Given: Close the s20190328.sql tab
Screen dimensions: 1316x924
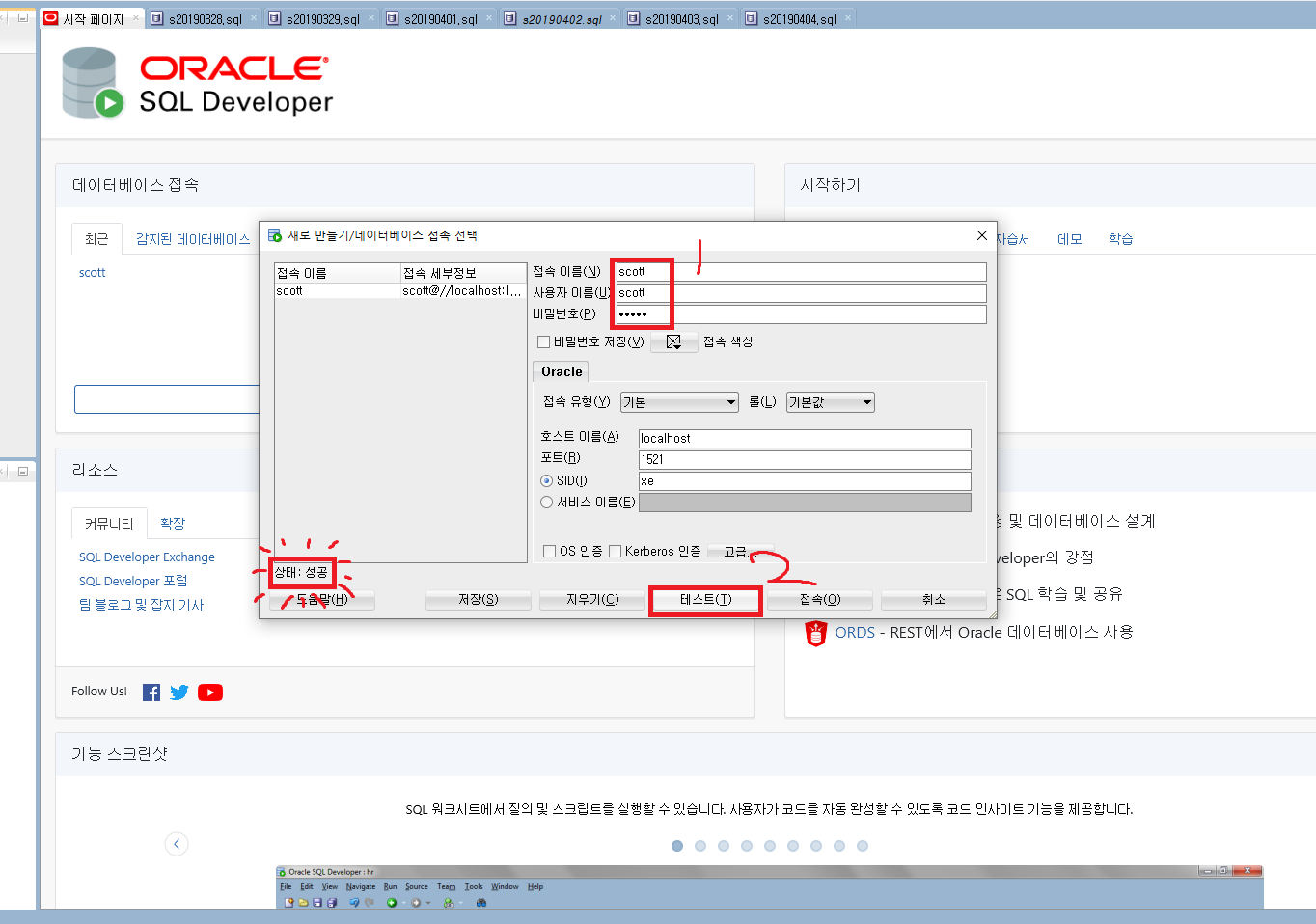Looking at the screenshot, I should click(x=254, y=17).
